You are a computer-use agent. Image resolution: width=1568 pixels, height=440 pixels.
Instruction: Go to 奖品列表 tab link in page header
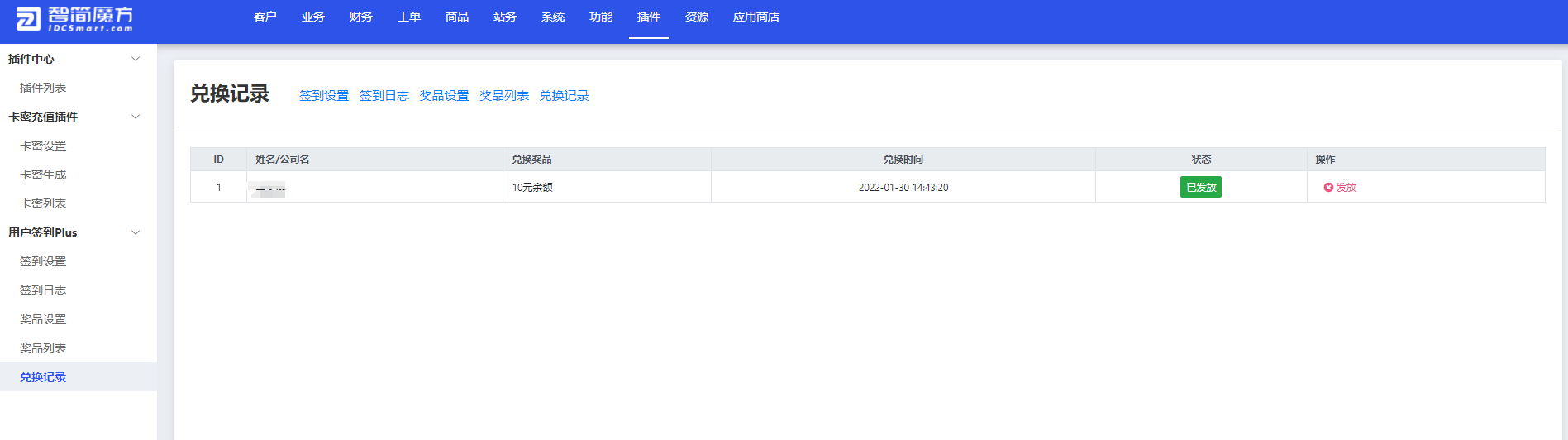click(x=504, y=96)
